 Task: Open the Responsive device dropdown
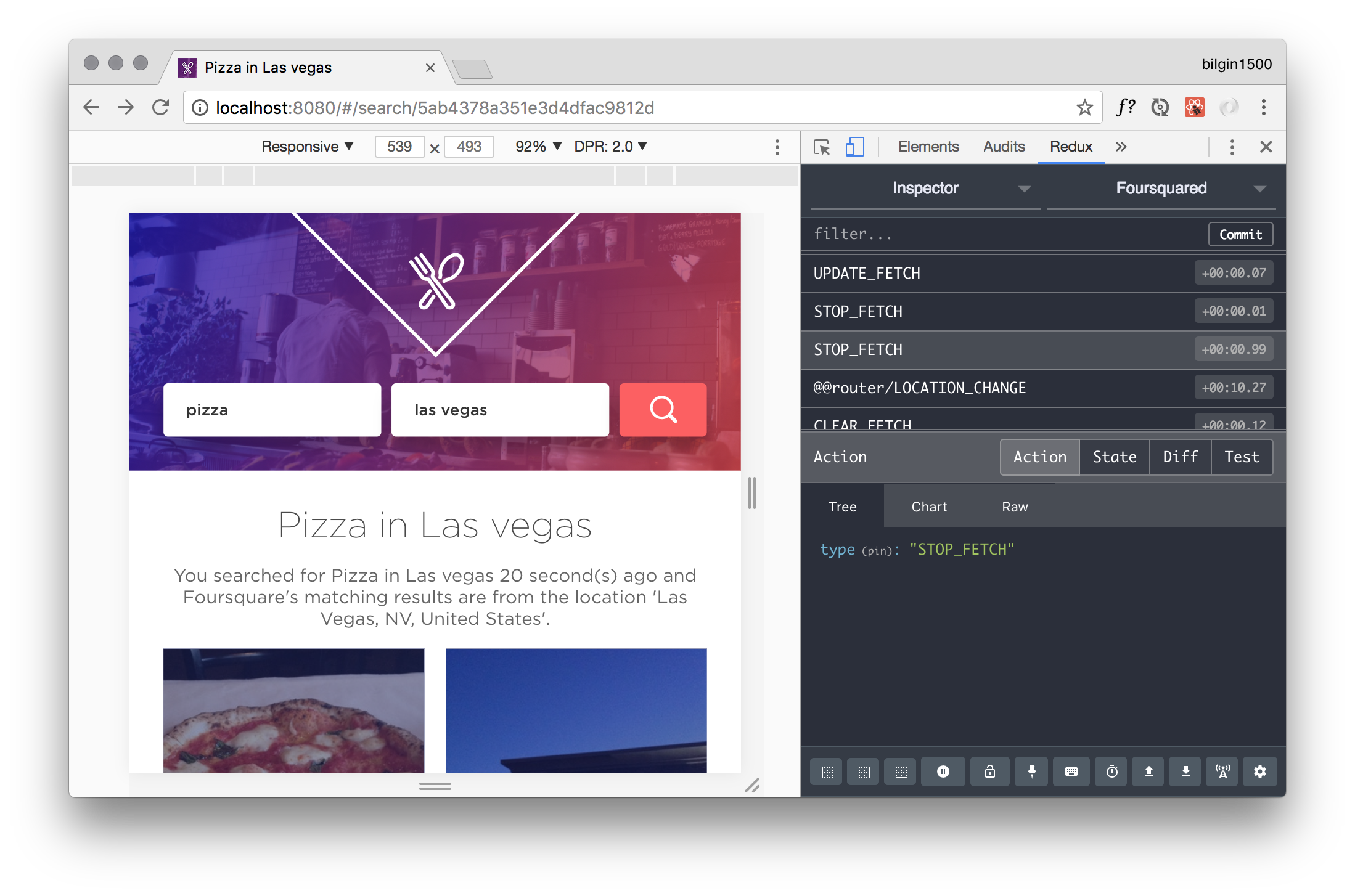(306, 147)
